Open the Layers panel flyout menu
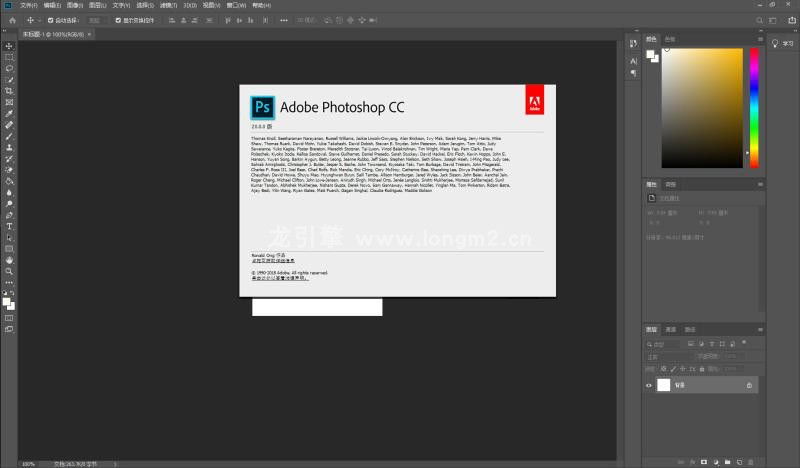This screenshot has height=468, width=800. pyautogui.click(x=760, y=330)
